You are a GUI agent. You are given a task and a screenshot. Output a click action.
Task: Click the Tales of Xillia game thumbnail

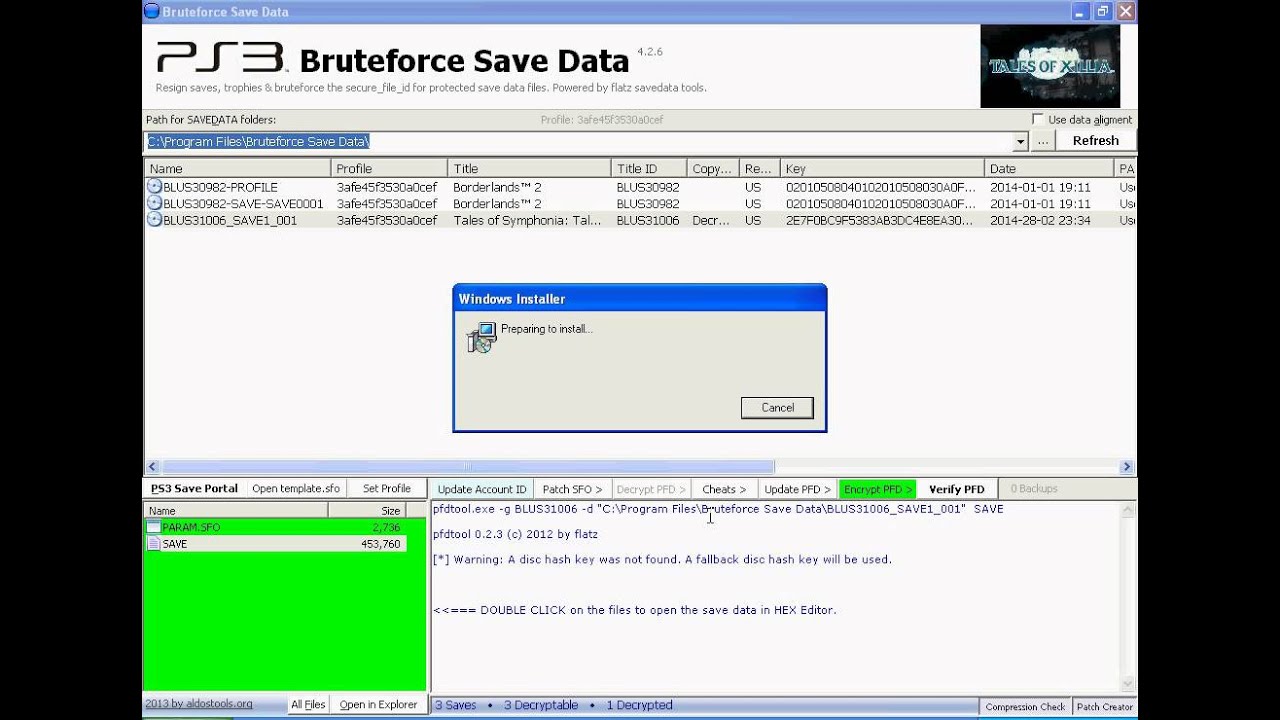tap(1050, 66)
